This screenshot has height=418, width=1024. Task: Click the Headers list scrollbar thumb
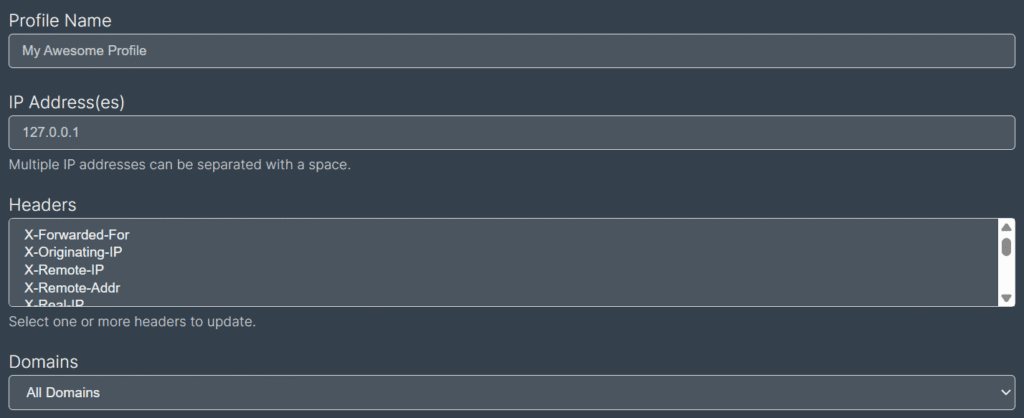pyautogui.click(x=1006, y=246)
